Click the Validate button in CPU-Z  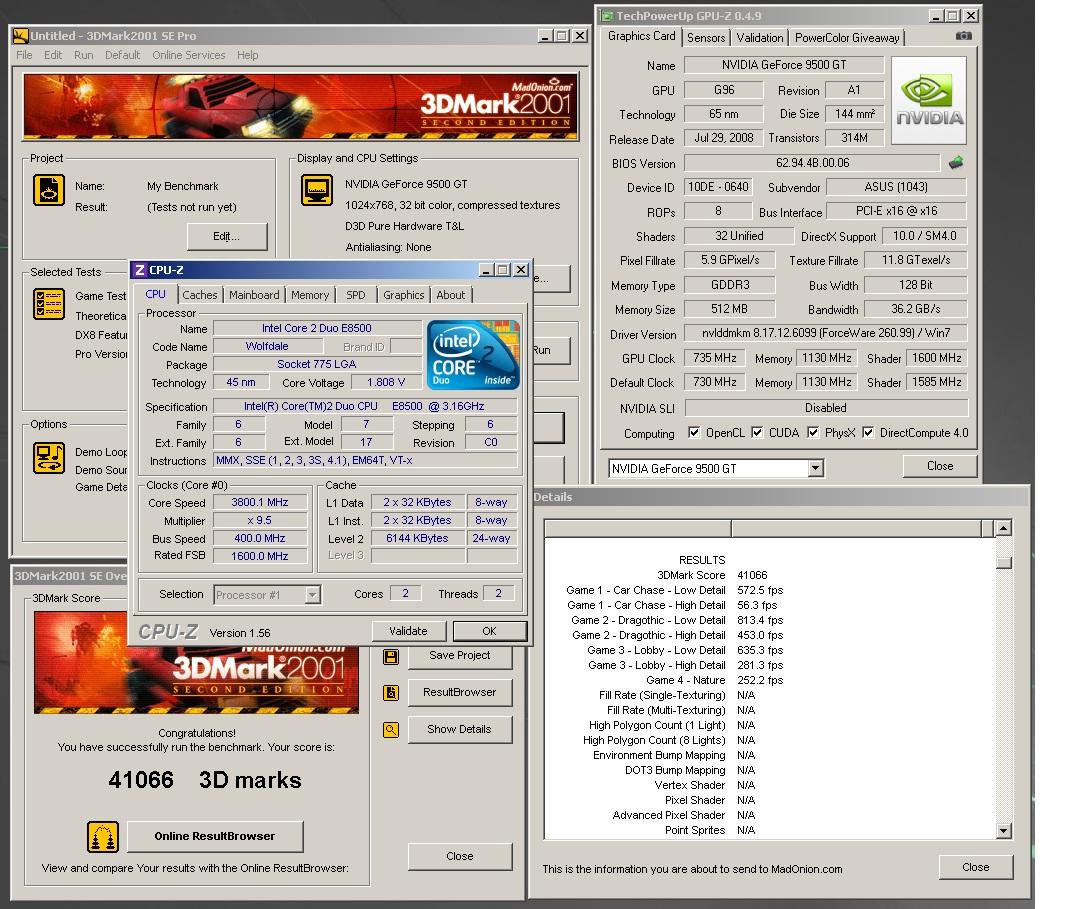pyautogui.click(x=408, y=631)
